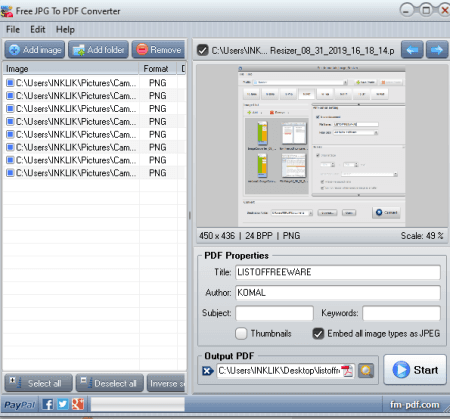
Task: Click the Image column header
Action: point(70,69)
